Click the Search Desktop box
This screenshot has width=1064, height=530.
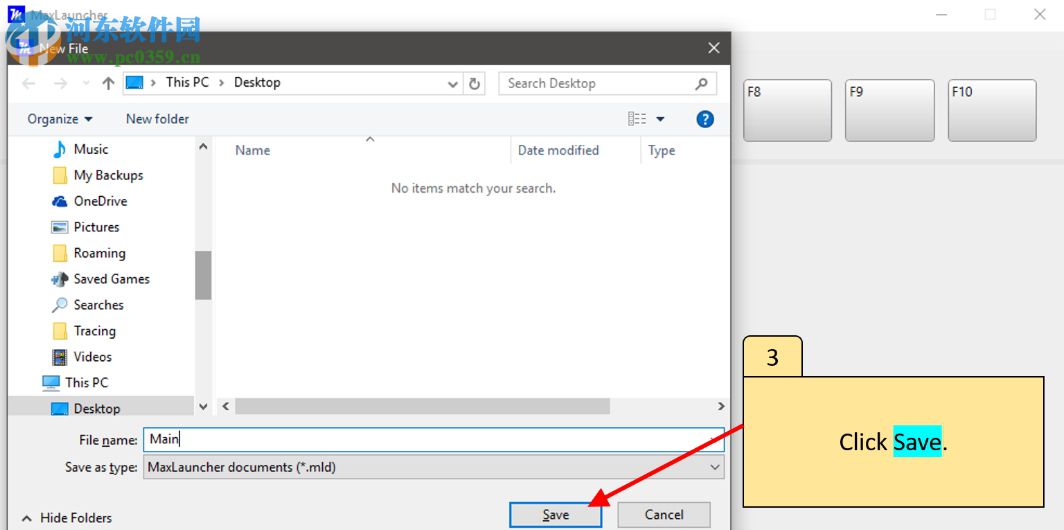coord(607,83)
